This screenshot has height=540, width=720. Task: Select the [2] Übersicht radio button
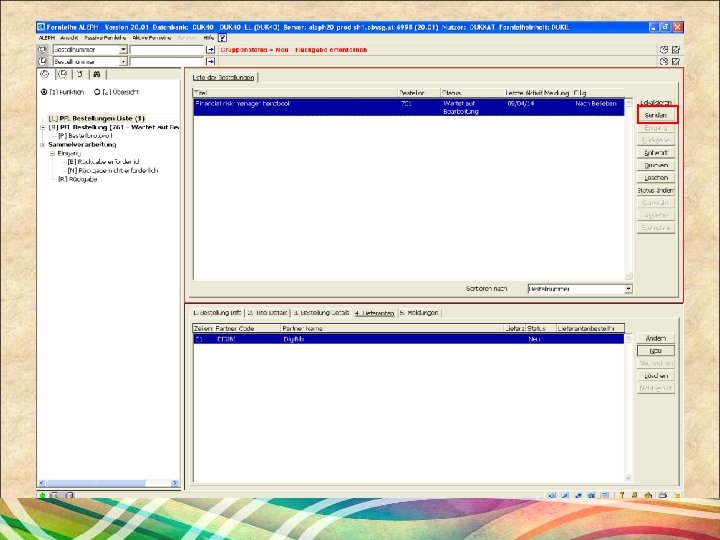tap(97, 92)
